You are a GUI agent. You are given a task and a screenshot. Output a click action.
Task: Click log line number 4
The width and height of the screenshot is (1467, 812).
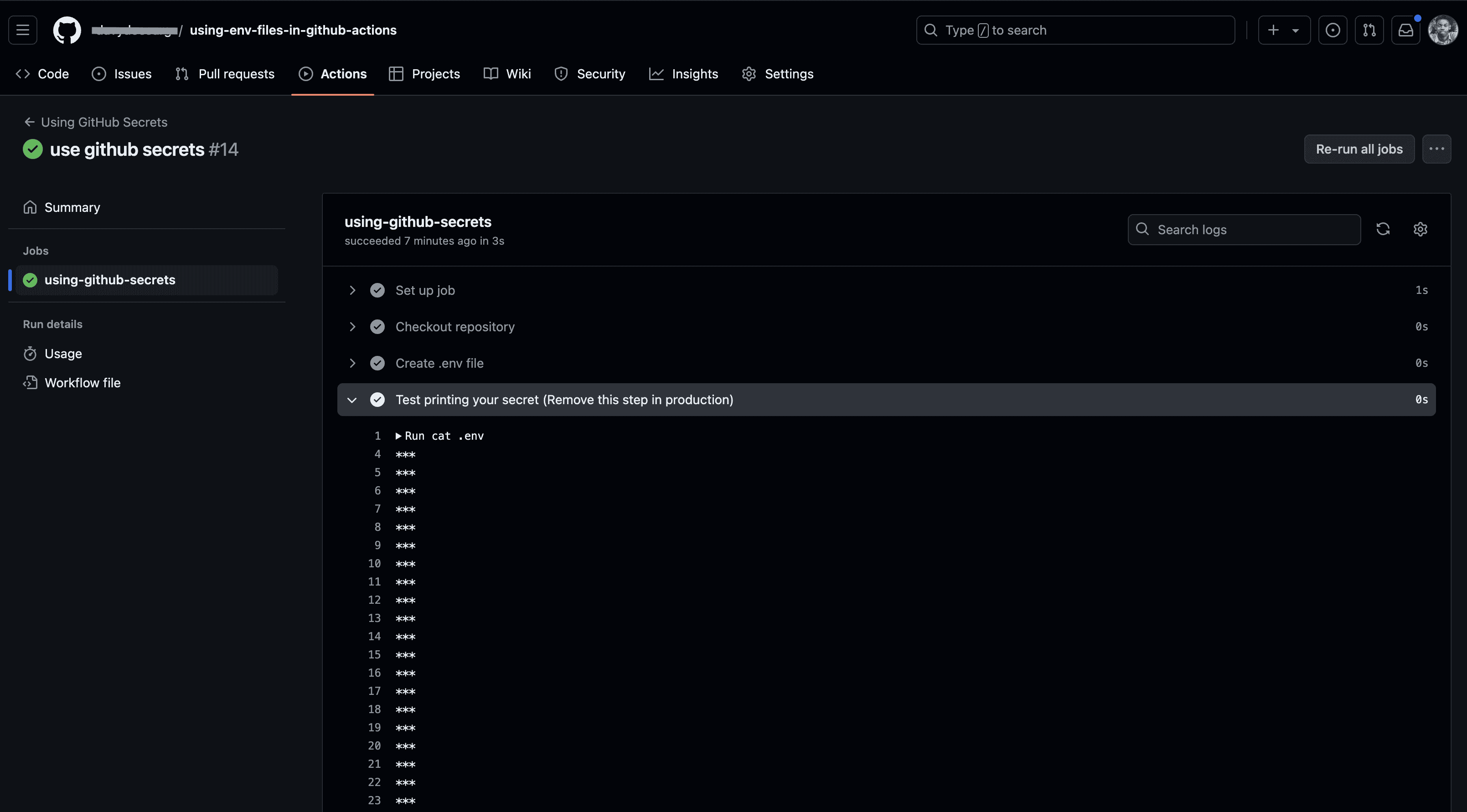click(x=377, y=454)
